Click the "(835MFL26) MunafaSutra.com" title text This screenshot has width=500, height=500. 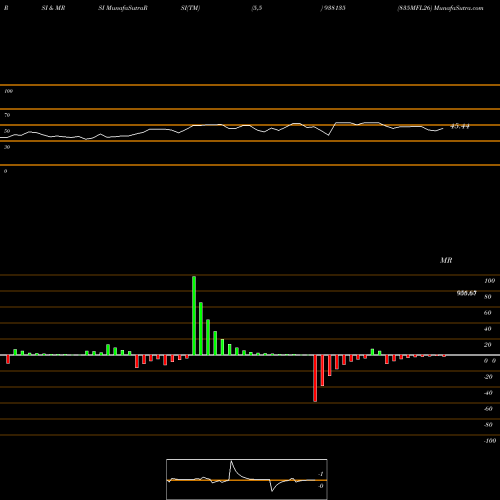tap(440, 8)
